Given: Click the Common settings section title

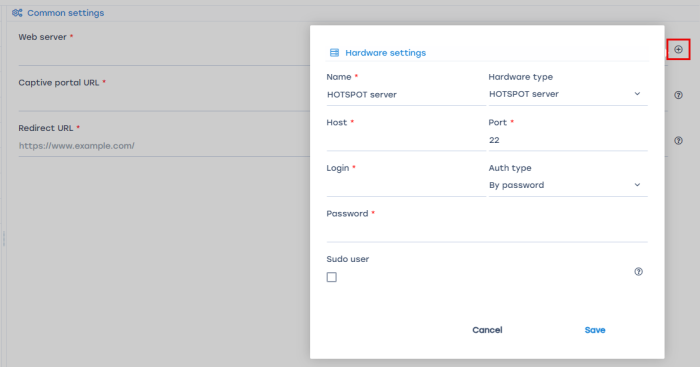Looking at the screenshot, I should pos(66,13).
